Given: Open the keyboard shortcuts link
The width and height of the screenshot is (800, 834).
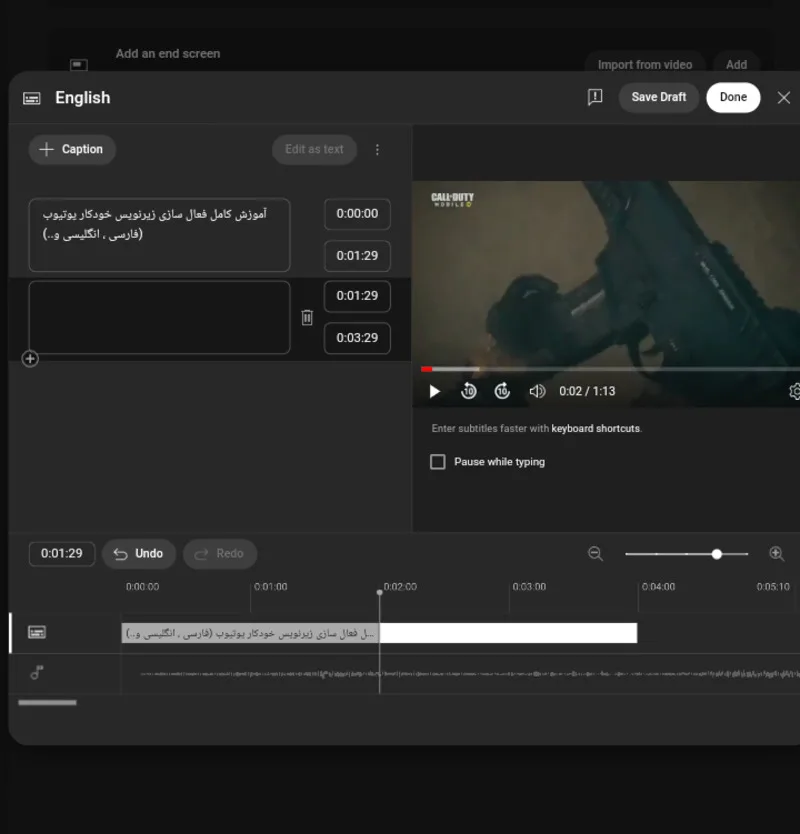Looking at the screenshot, I should (595, 429).
